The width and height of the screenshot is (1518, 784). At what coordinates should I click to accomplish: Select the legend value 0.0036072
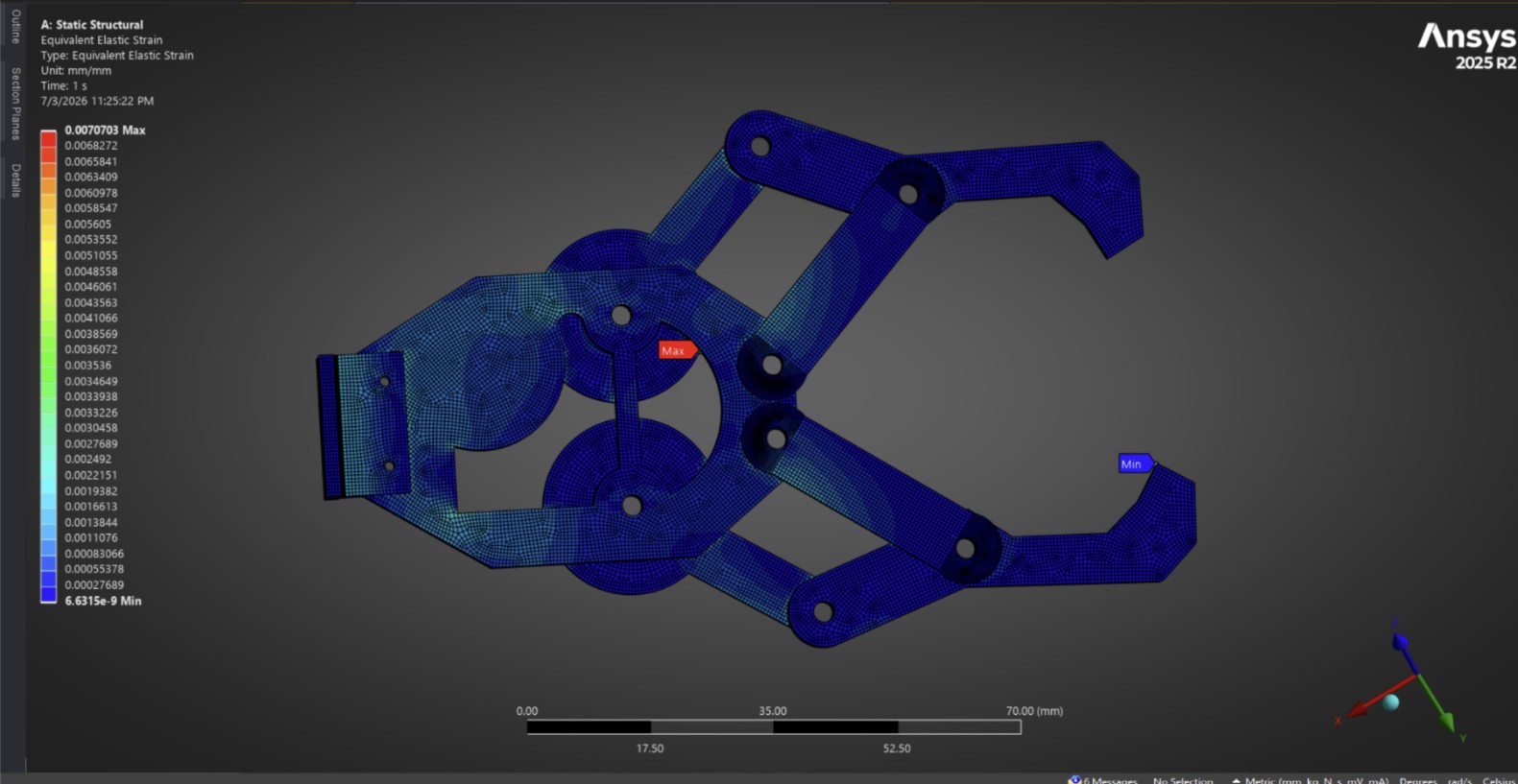click(91, 349)
